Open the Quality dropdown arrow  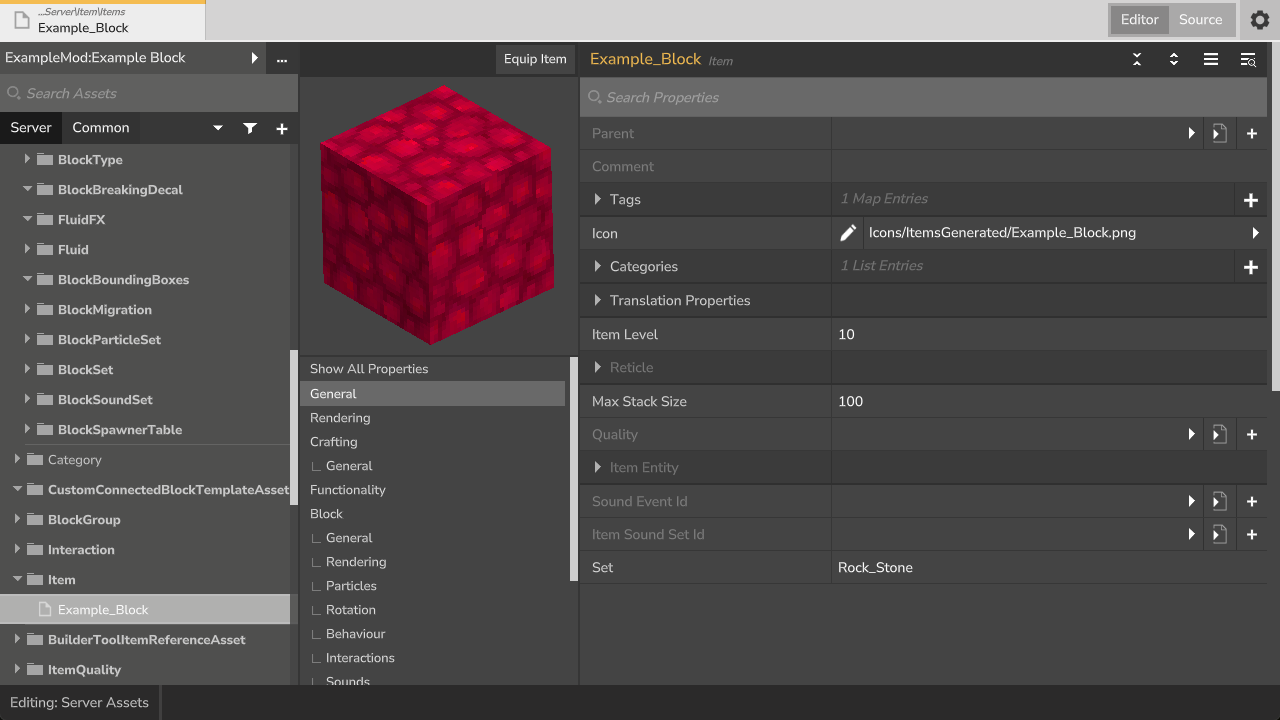tap(1191, 434)
